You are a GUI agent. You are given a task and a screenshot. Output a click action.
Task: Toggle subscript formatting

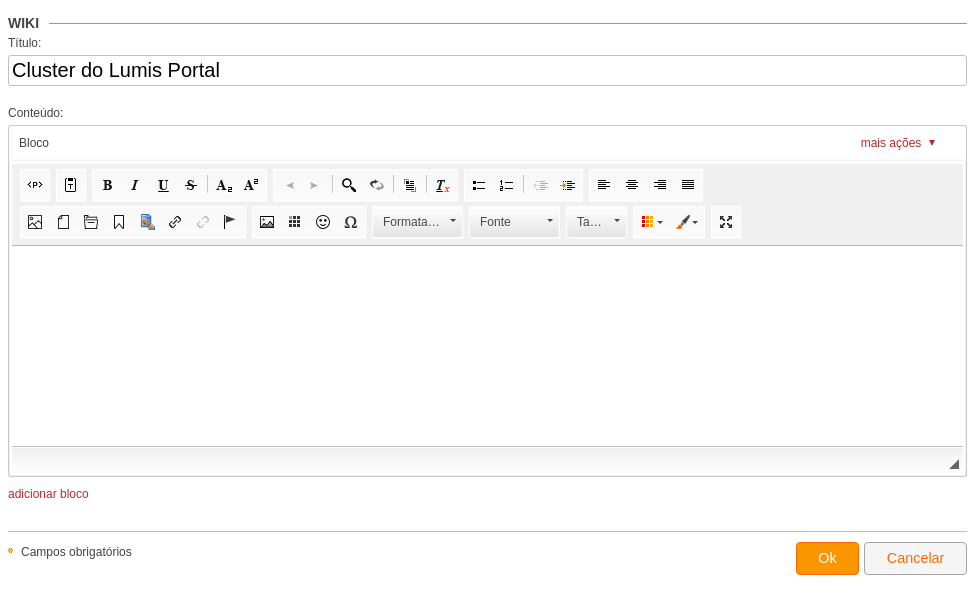[224, 185]
